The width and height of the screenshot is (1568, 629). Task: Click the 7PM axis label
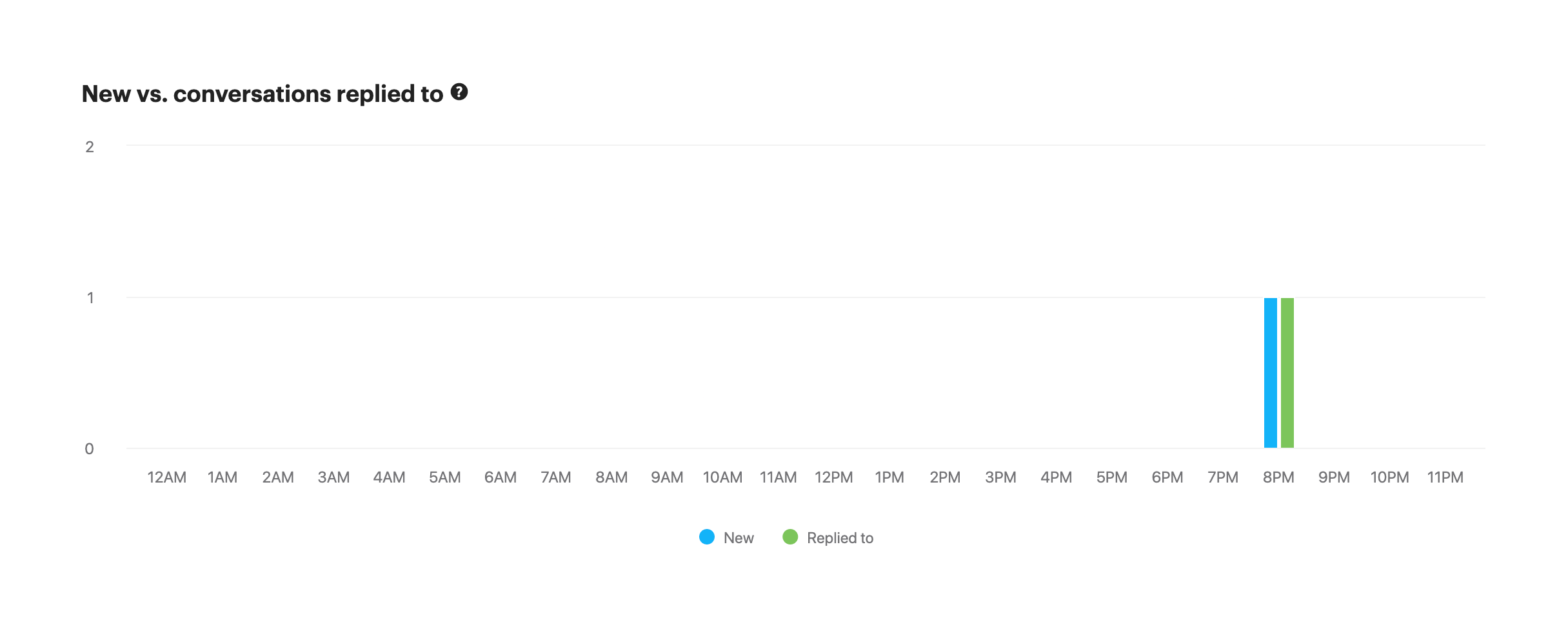coord(1222,477)
